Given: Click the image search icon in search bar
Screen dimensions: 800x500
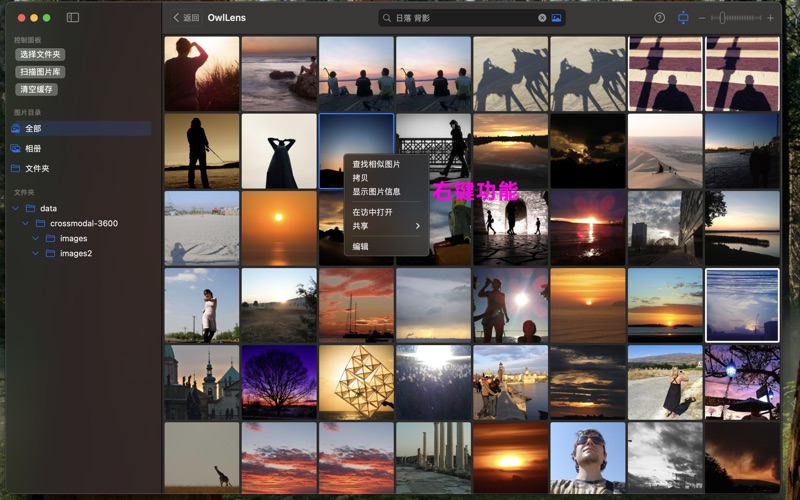Looking at the screenshot, I should (x=556, y=18).
